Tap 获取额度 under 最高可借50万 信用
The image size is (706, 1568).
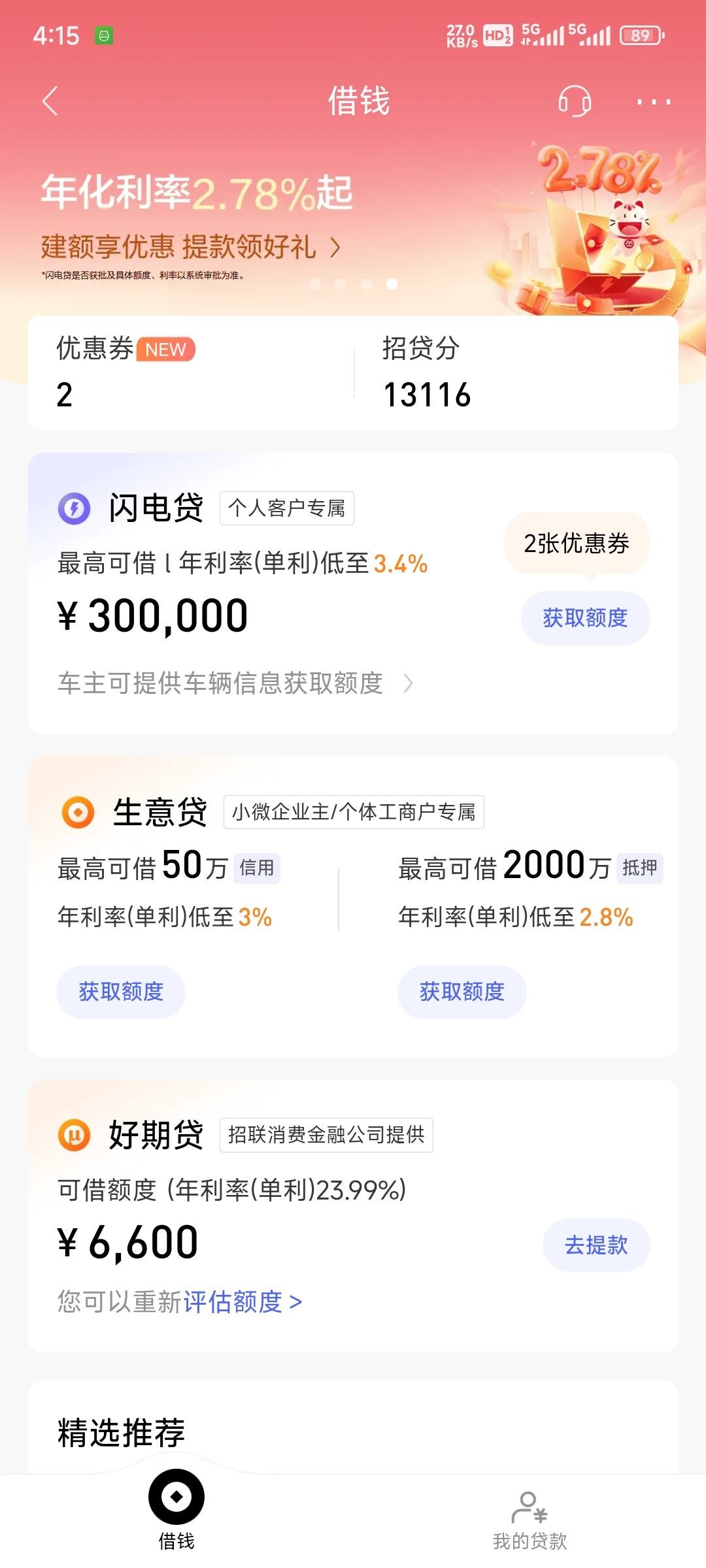click(121, 992)
